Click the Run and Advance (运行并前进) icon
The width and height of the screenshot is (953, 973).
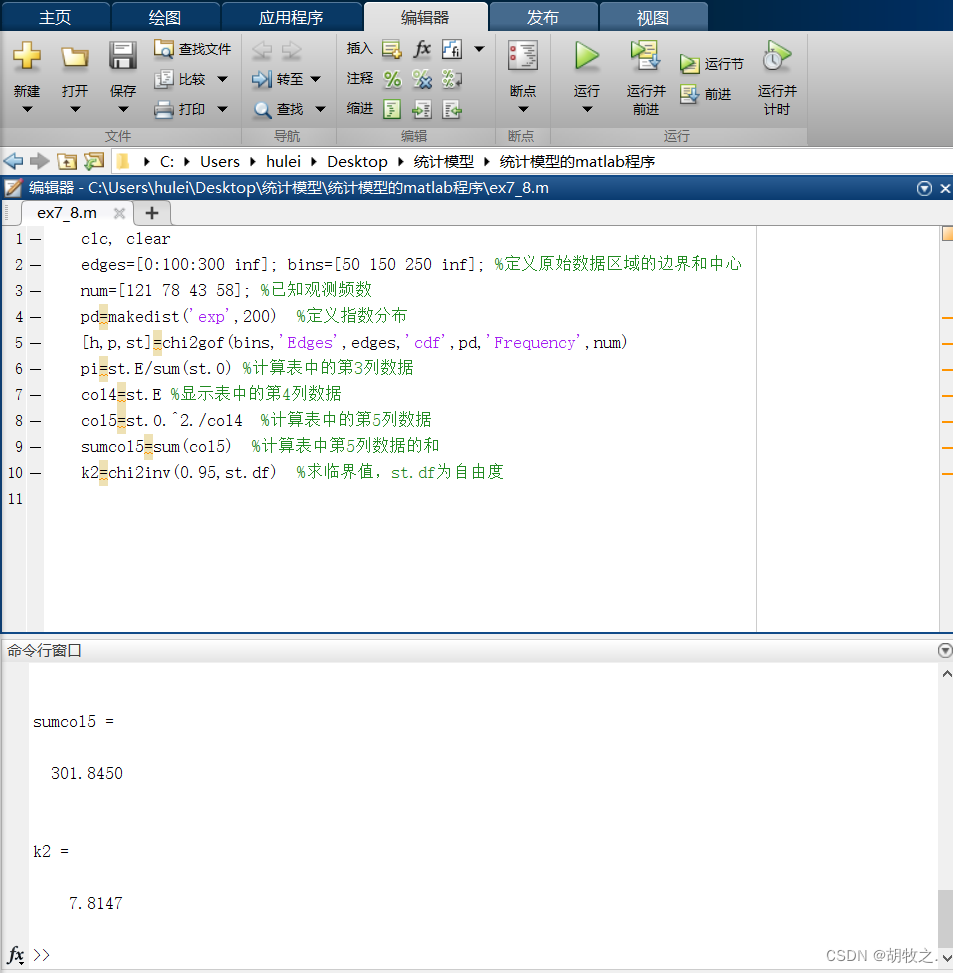tap(645, 56)
